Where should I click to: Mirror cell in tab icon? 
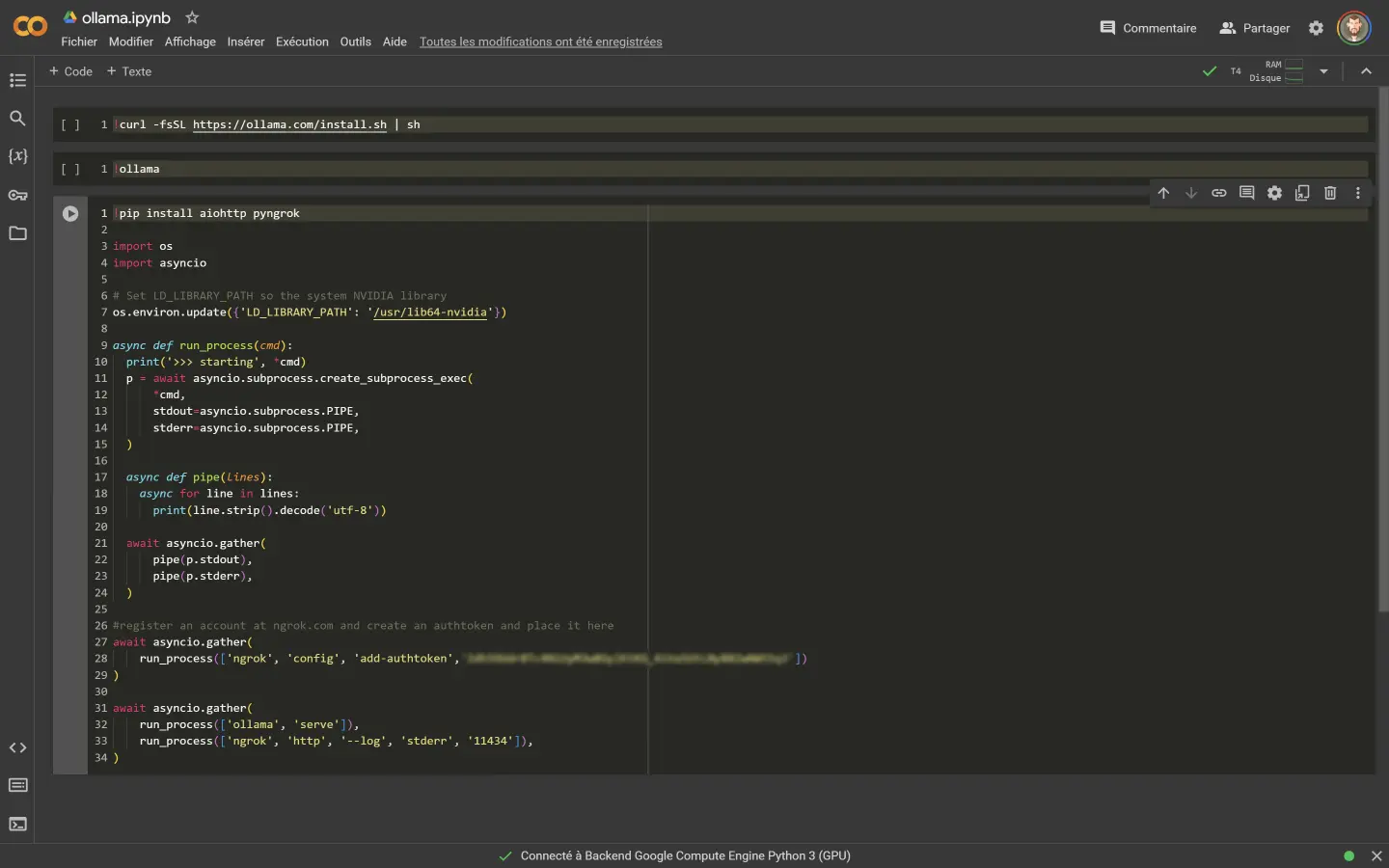[1302, 193]
